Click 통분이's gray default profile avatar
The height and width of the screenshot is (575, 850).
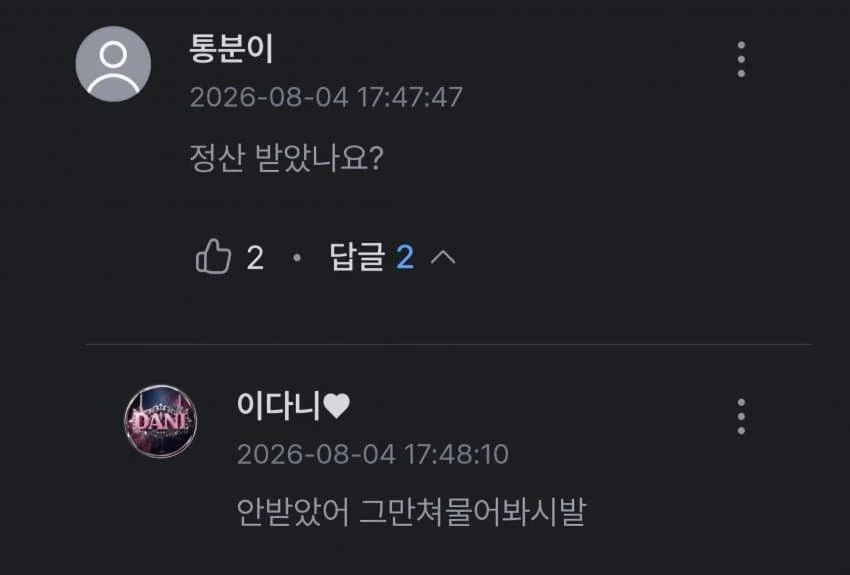[113, 64]
